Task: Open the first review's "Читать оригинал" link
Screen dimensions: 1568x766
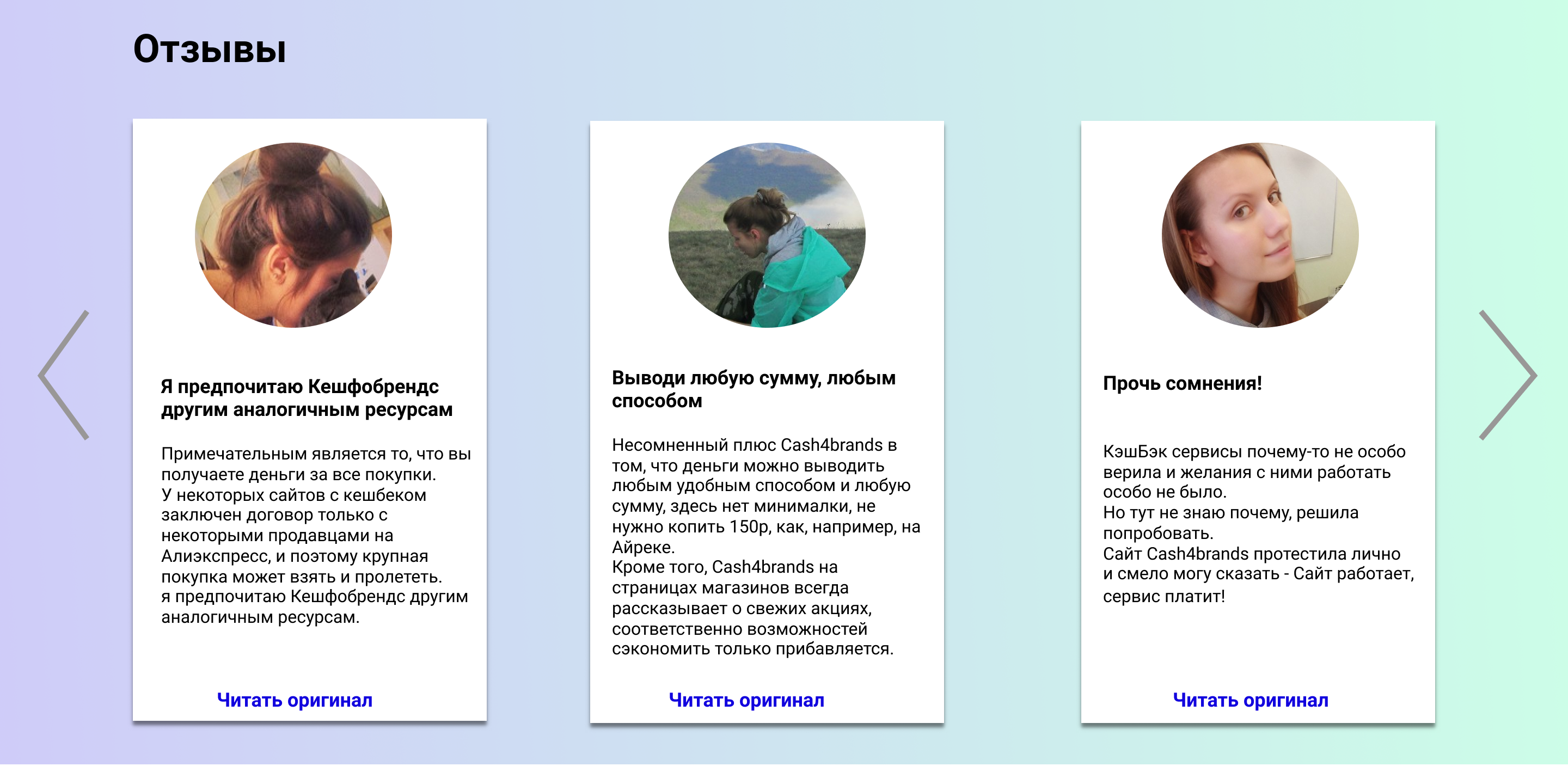Action: [295, 700]
